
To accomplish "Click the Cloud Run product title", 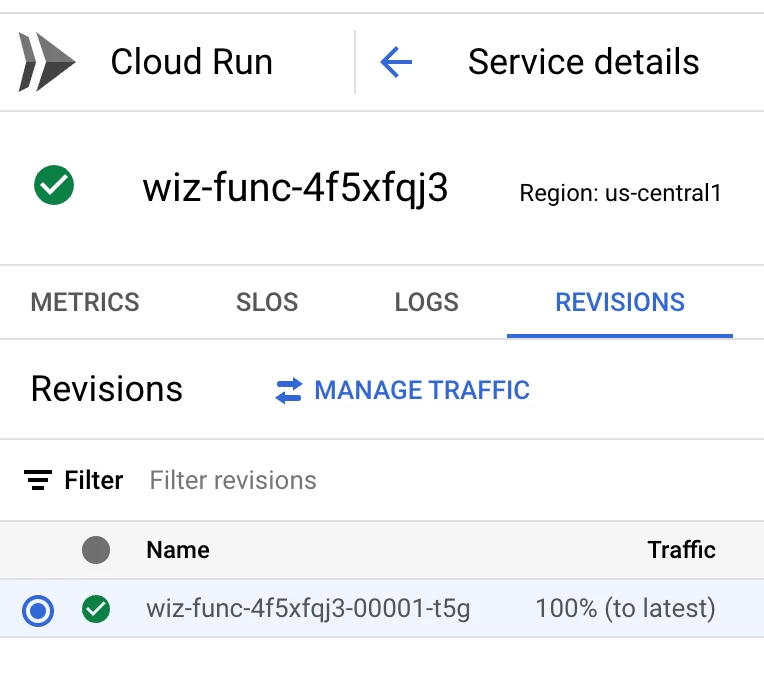I will 192,62.
